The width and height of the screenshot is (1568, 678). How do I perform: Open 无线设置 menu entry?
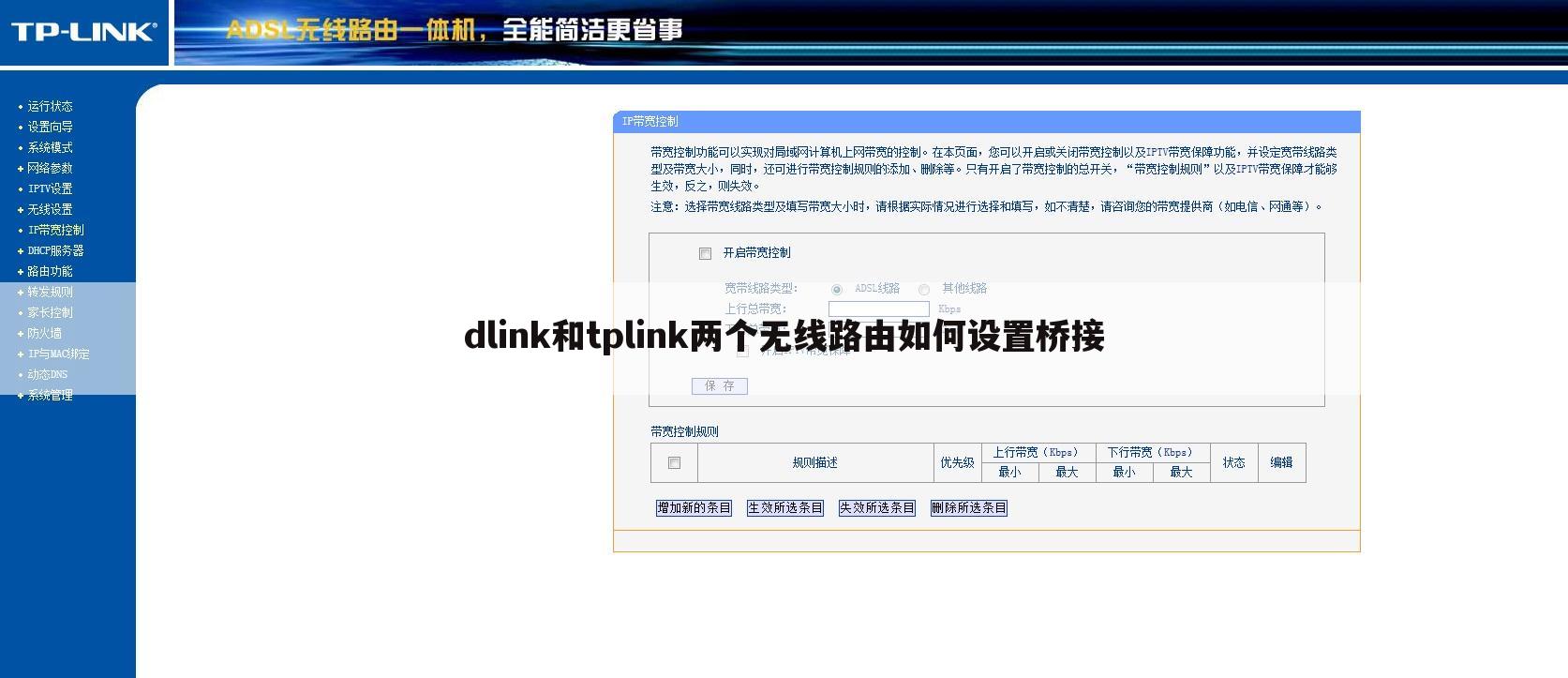click(50, 209)
